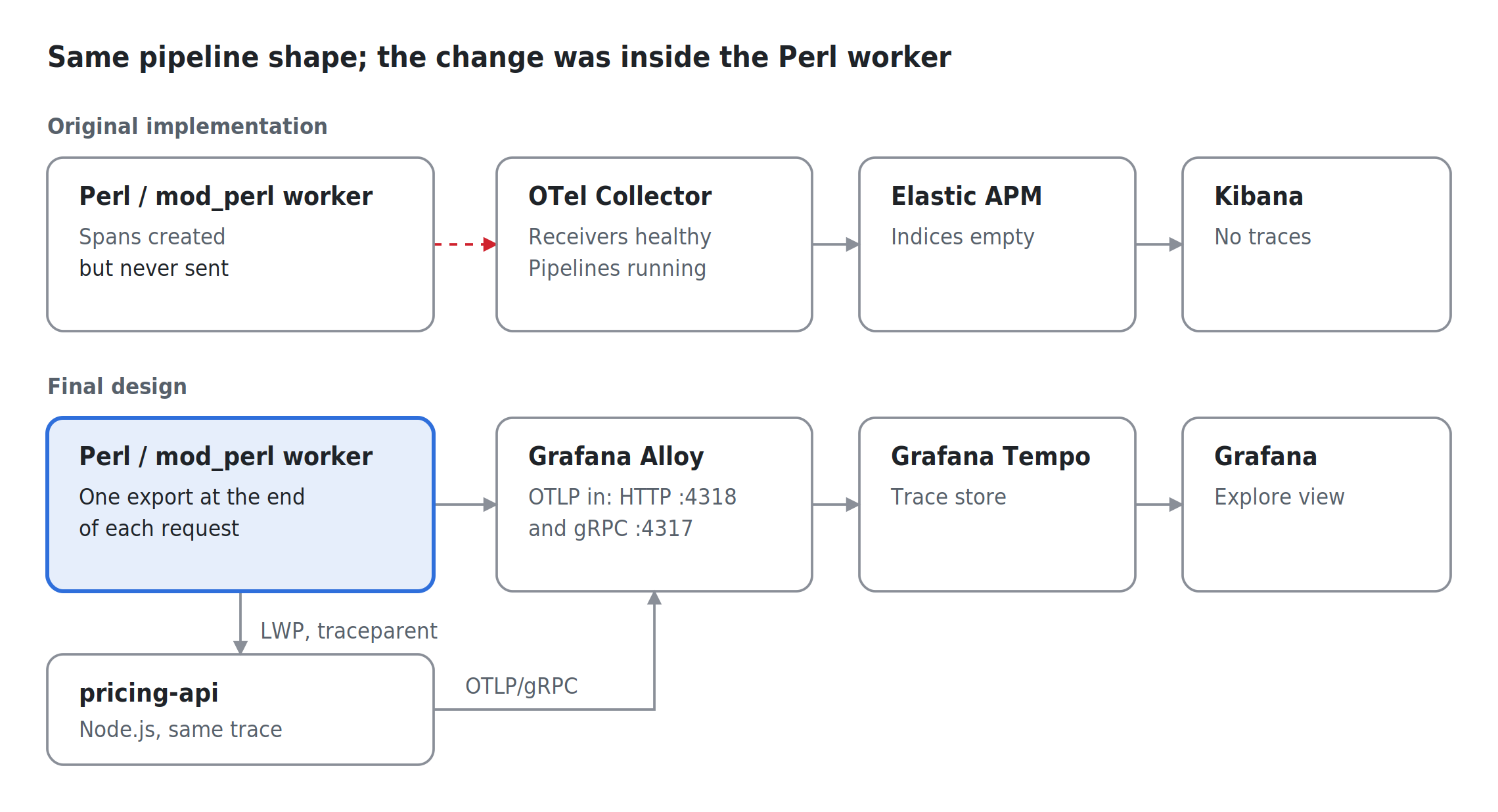The height and width of the screenshot is (812, 1498).
Task: Click the 'OTLP/gRPC' connector label
Action: pyautogui.click(x=521, y=686)
